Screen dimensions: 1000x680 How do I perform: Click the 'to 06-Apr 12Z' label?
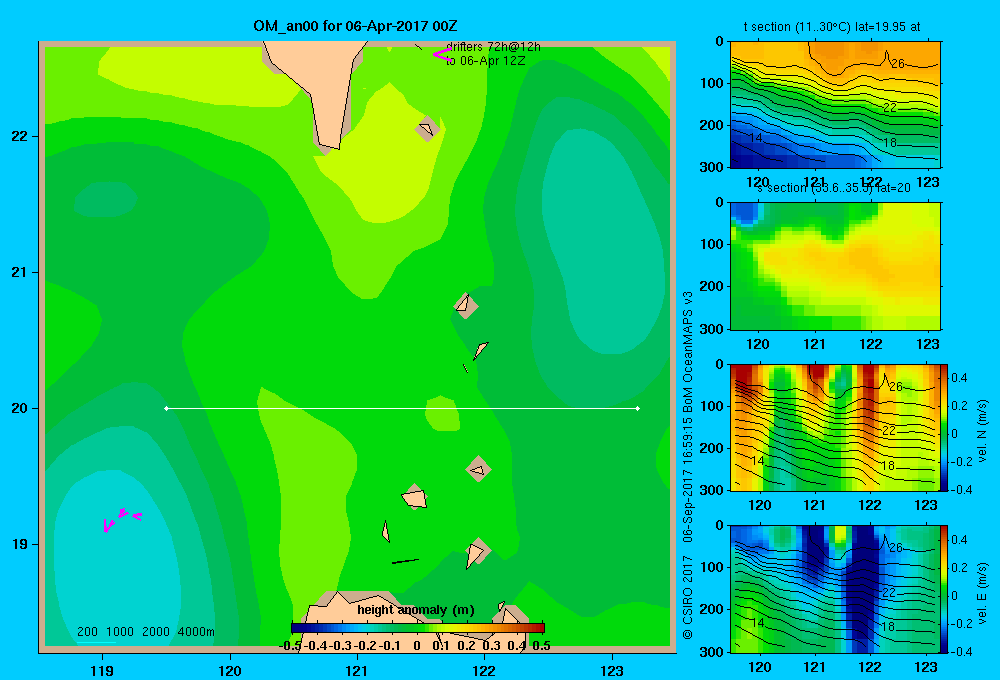[x=485, y=61]
